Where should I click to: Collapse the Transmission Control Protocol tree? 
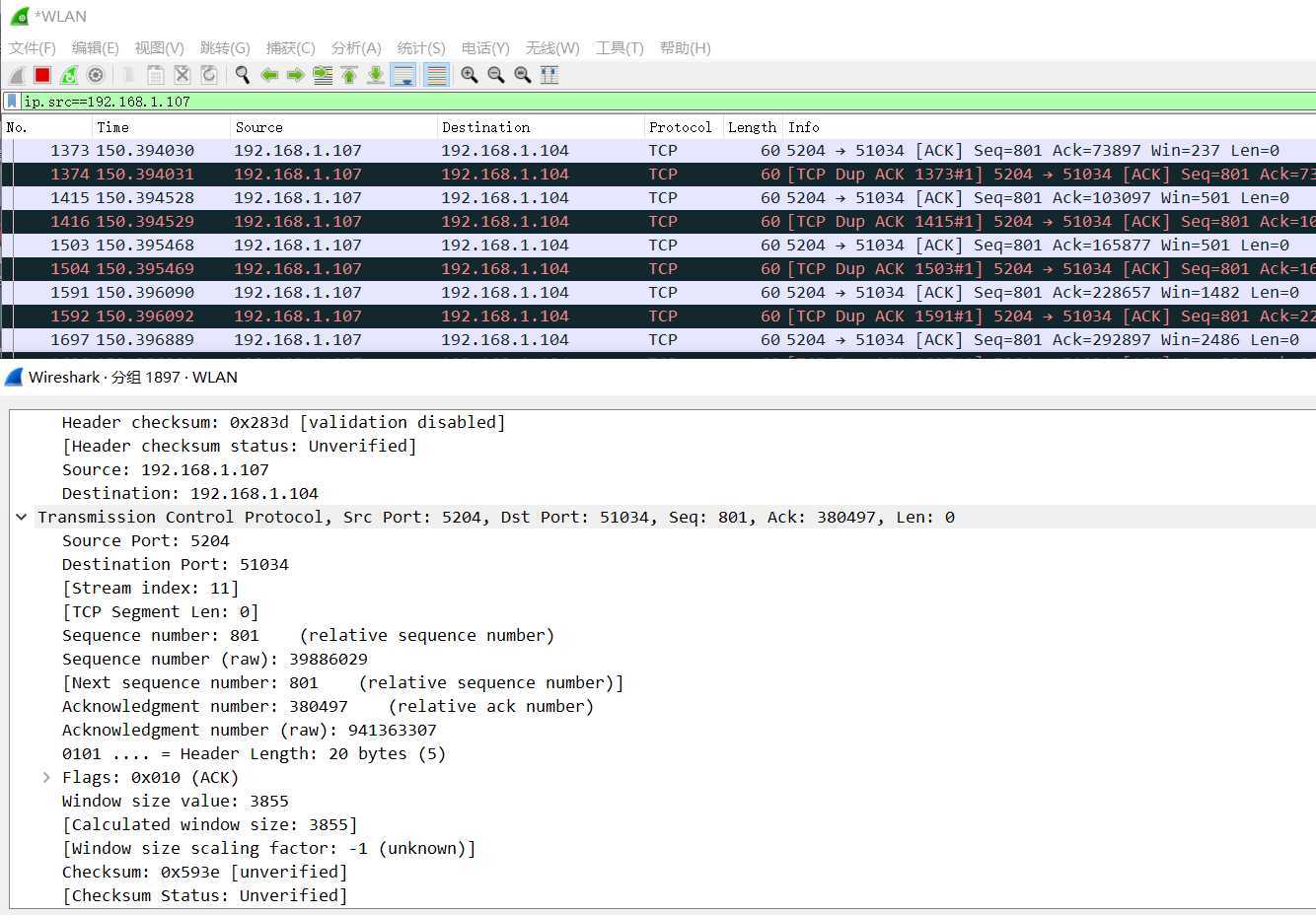21,517
